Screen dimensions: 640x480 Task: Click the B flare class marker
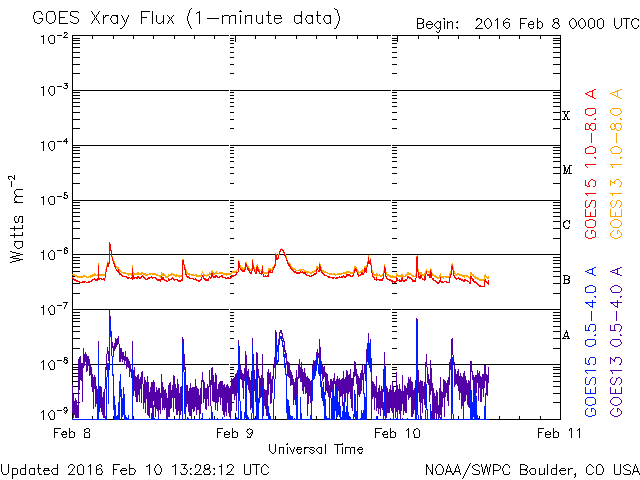(x=566, y=280)
